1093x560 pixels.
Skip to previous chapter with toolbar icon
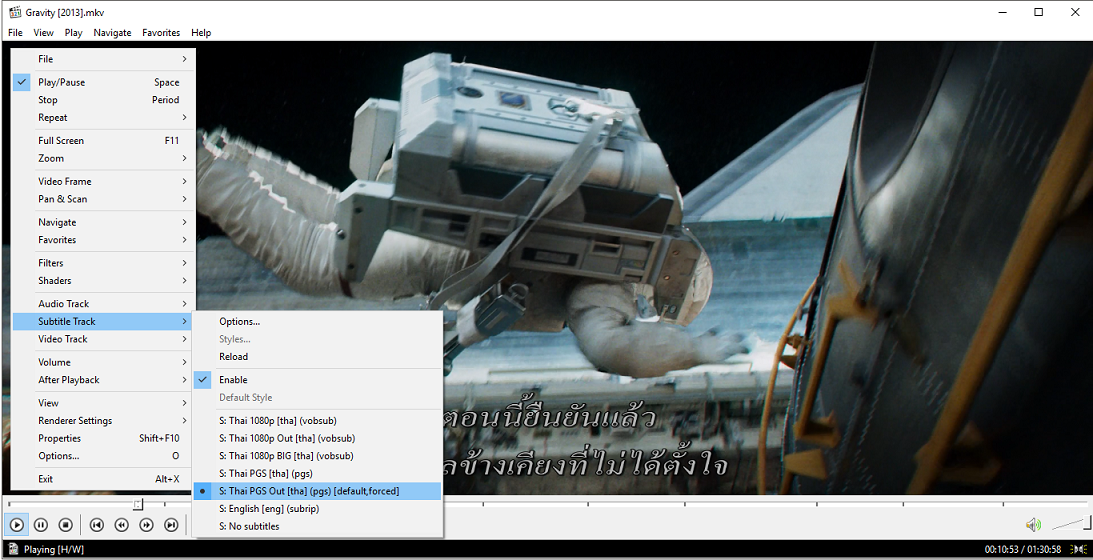pyautogui.click(x=97, y=524)
